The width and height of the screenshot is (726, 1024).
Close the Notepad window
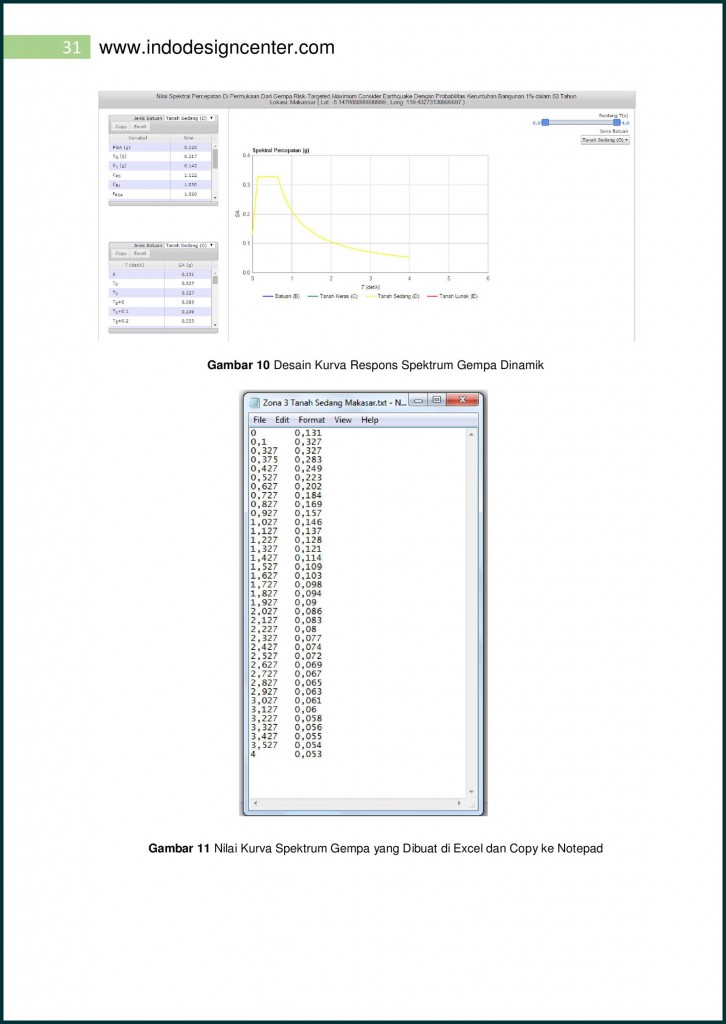click(463, 400)
